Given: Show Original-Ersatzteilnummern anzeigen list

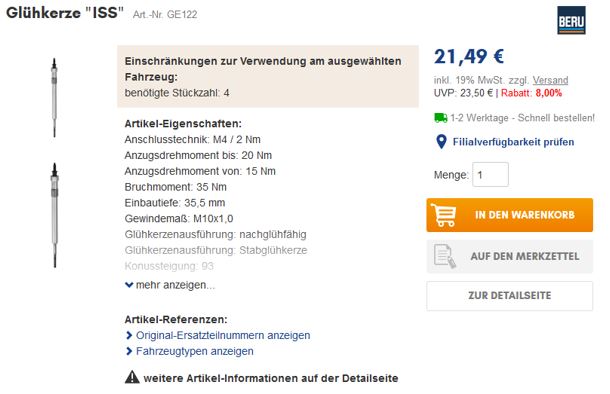Looking at the screenshot, I should point(223,335).
